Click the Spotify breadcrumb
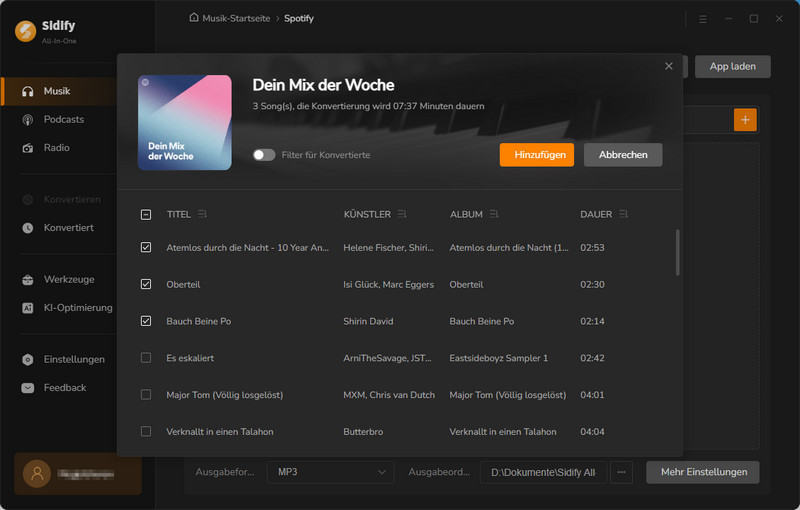 [299, 18]
